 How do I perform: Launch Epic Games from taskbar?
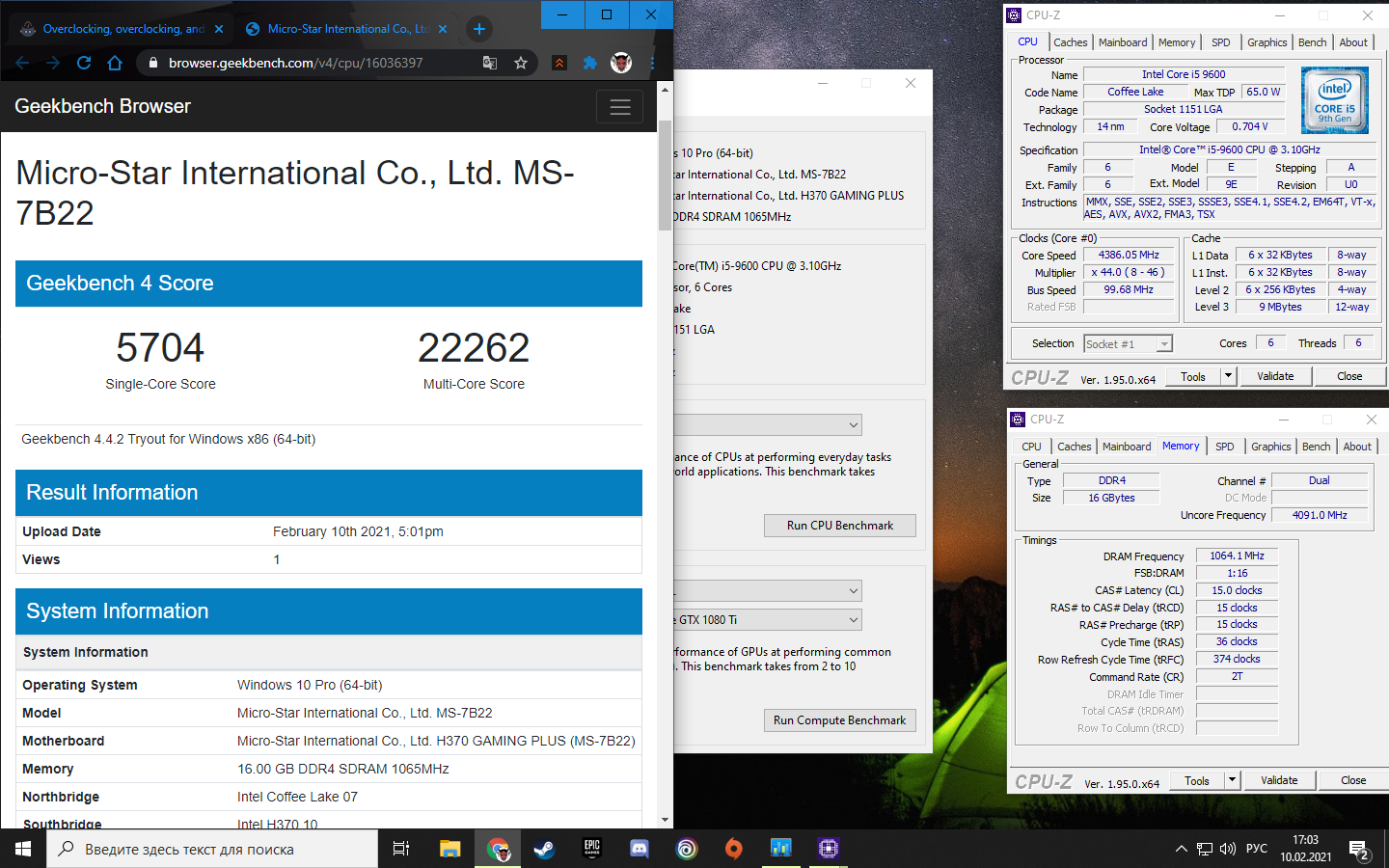pyautogui.click(x=591, y=849)
